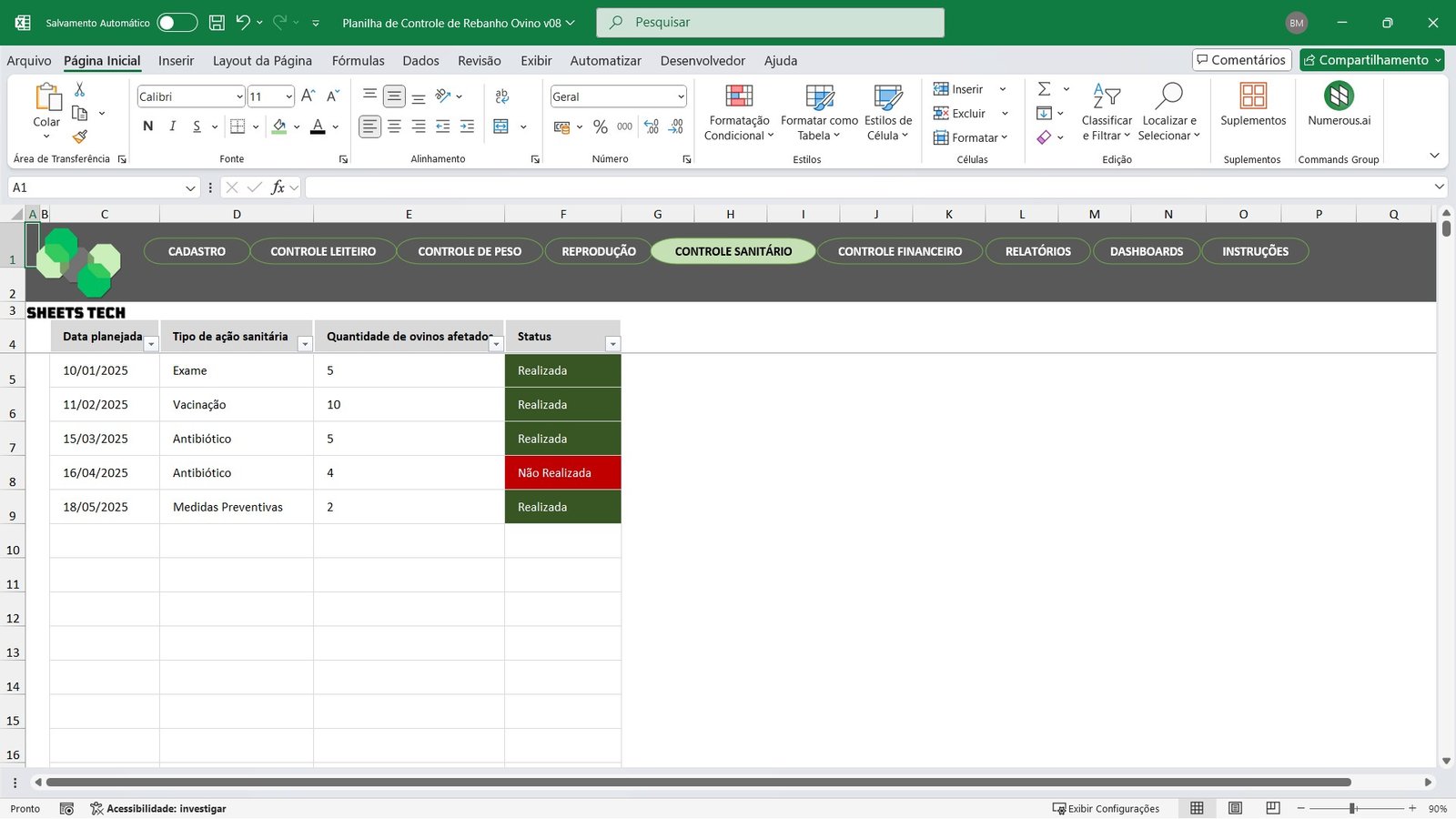
Task: Undo the last action
Action: click(243, 23)
